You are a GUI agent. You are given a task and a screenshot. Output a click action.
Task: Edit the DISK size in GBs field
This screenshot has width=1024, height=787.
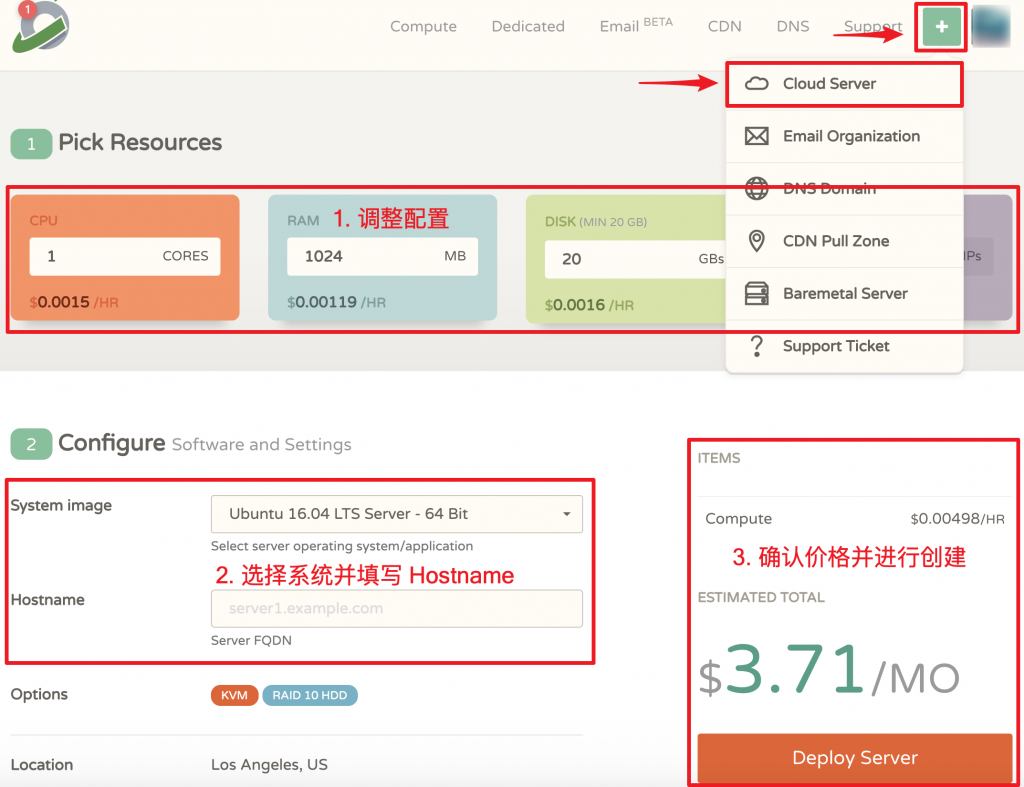(635, 259)
